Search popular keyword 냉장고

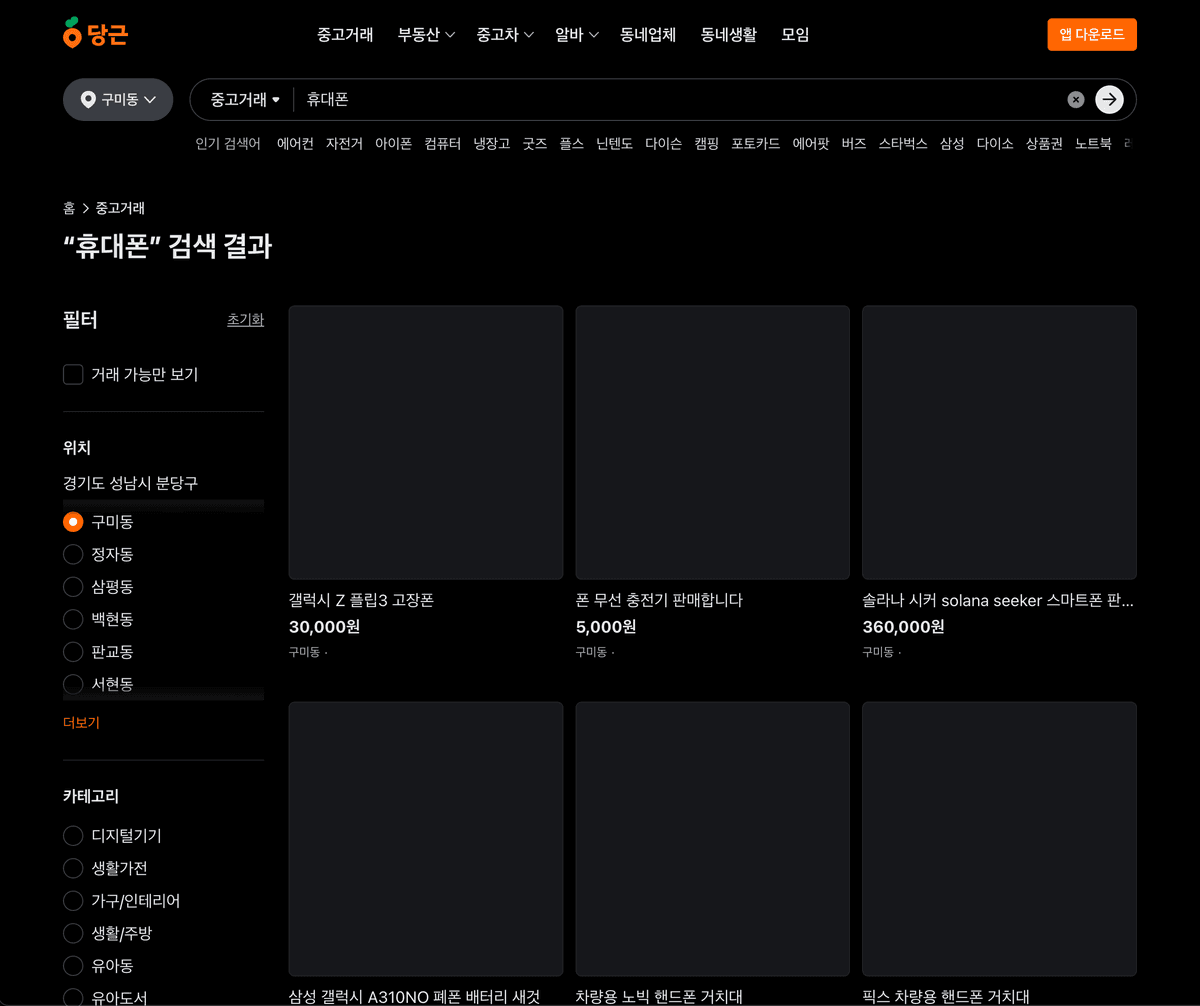coord(492,144)
